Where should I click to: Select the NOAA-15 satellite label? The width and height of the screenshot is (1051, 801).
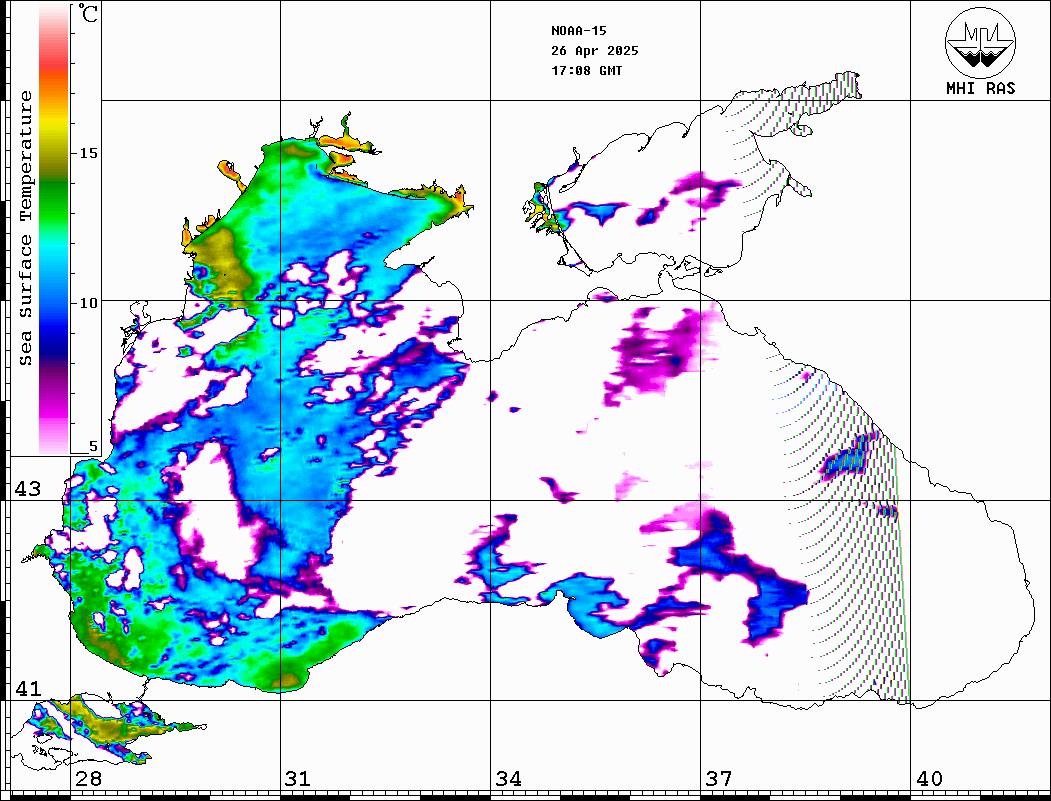pos(578,31)
